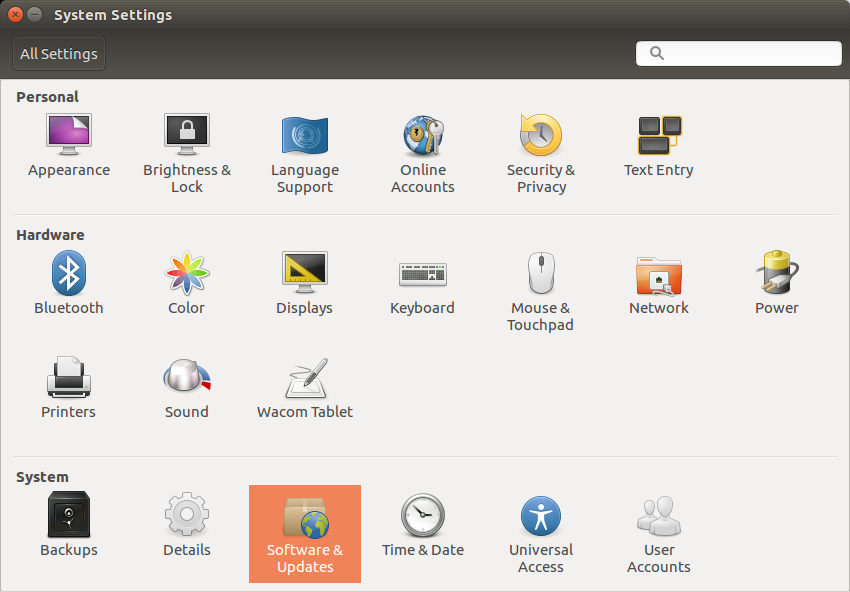The width and height of the screenshot is (850, 592).
Task: Check Power settings
Action: (x=777, y=283)
